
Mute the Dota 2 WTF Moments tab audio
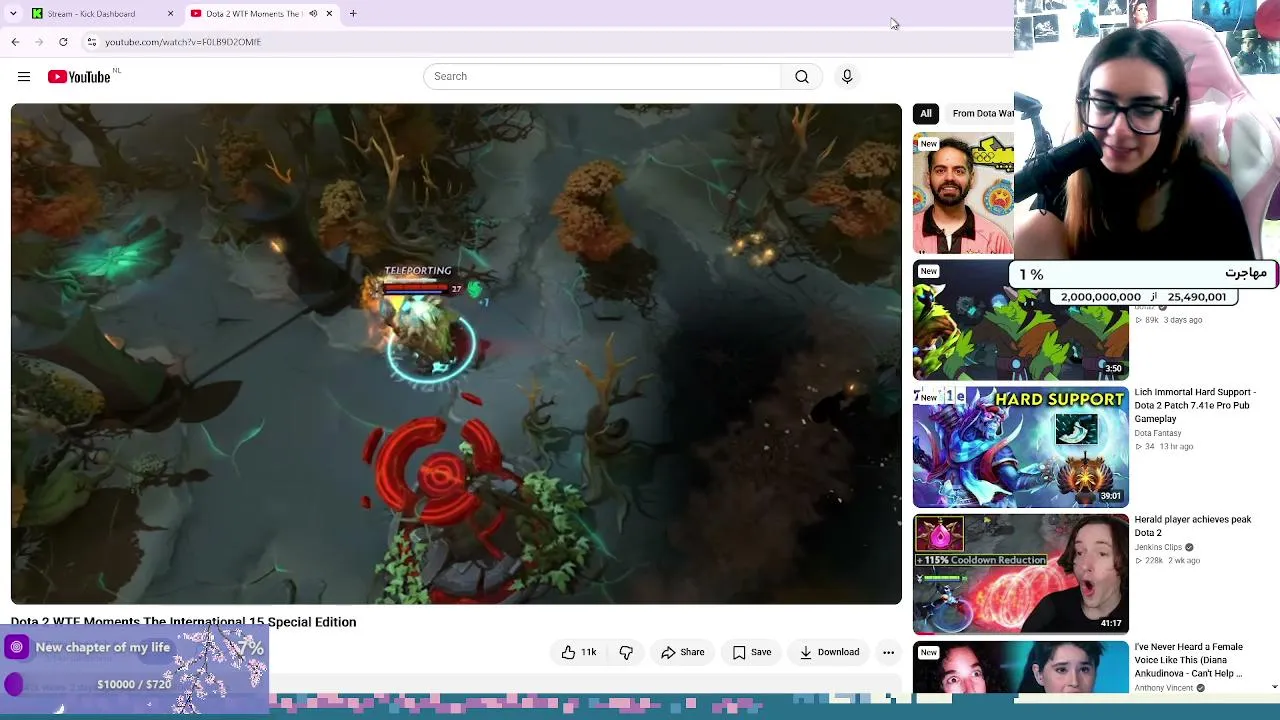coord(313,14)
